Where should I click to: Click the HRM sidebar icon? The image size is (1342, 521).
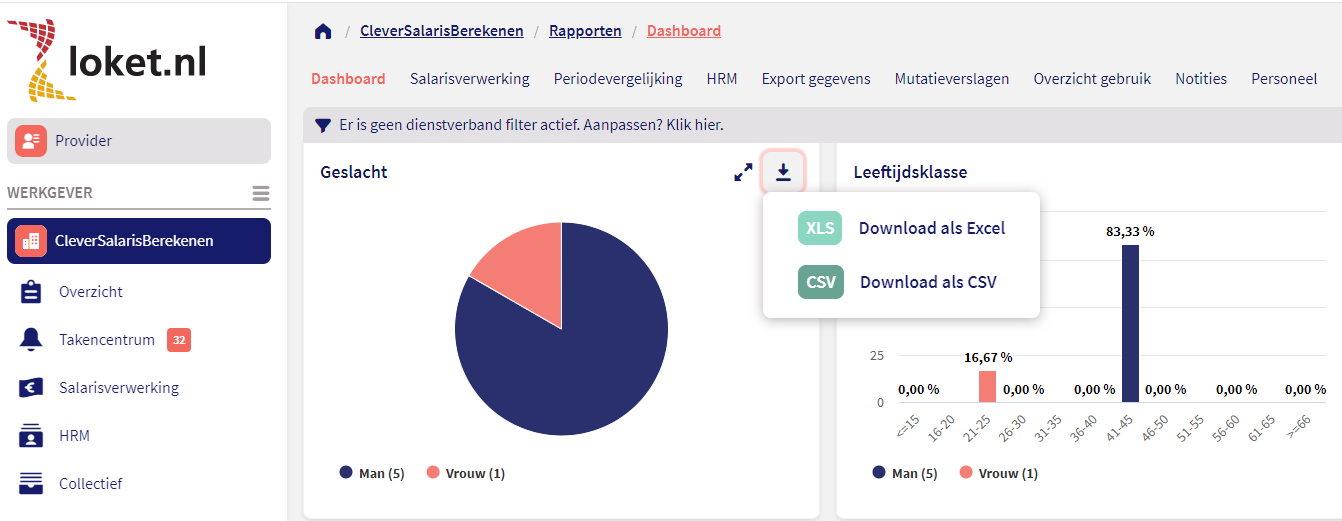pos(31,436)
